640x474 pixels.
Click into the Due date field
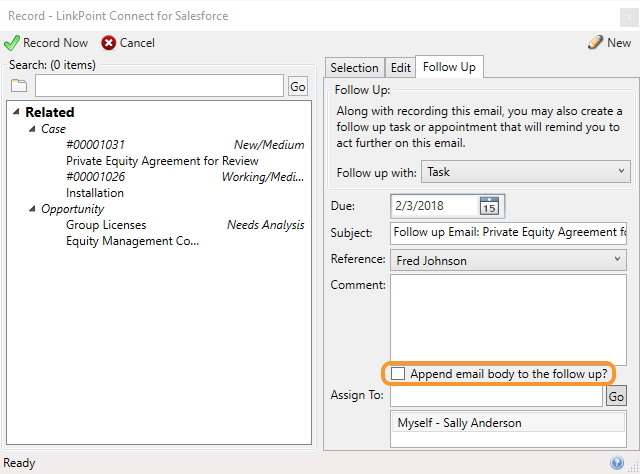click(x=434, y=206)
